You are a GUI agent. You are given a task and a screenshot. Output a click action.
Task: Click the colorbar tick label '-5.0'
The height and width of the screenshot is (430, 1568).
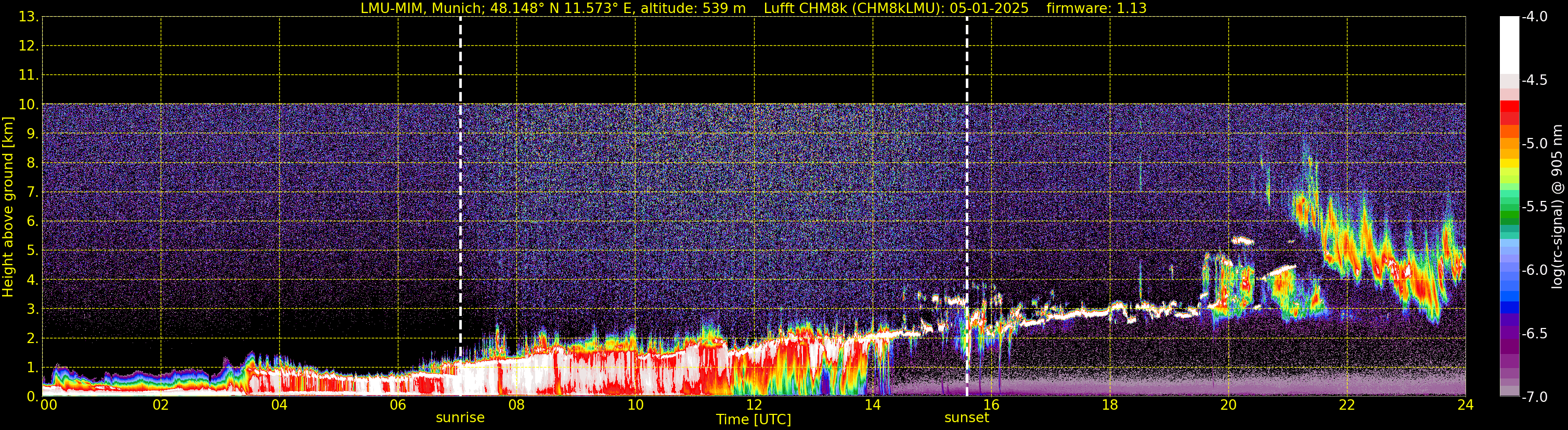pos(1535,144)
